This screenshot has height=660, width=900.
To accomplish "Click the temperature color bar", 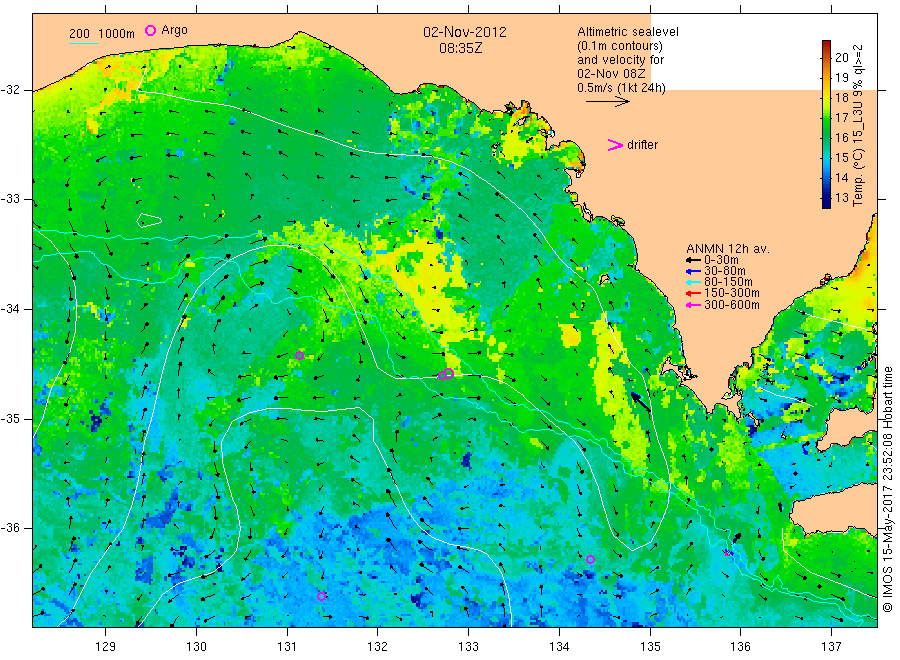I will pos(826,124).
